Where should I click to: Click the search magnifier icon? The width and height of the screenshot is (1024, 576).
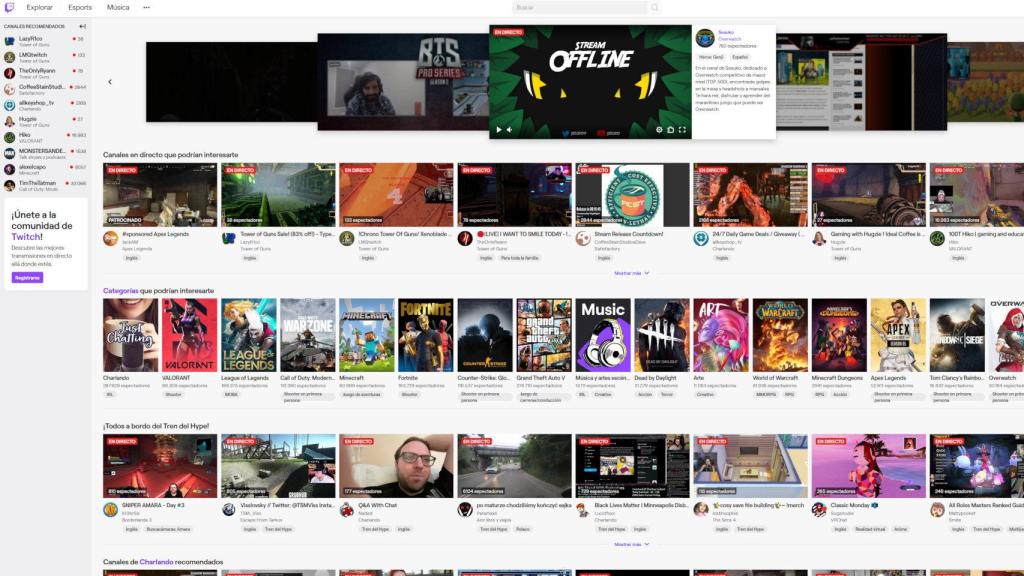[x=654, y=7]
